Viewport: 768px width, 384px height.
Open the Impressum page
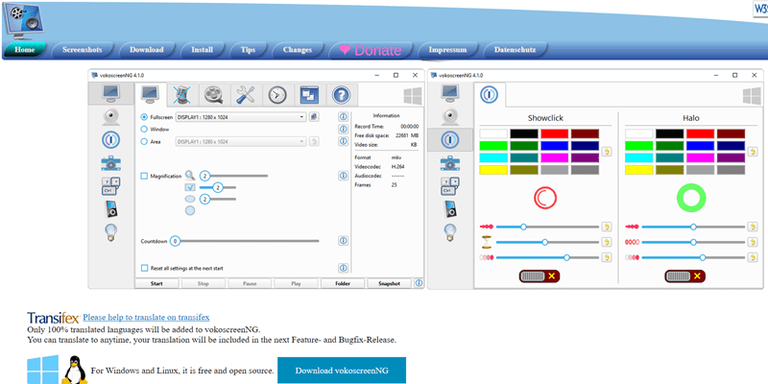[x=447, y=49]
